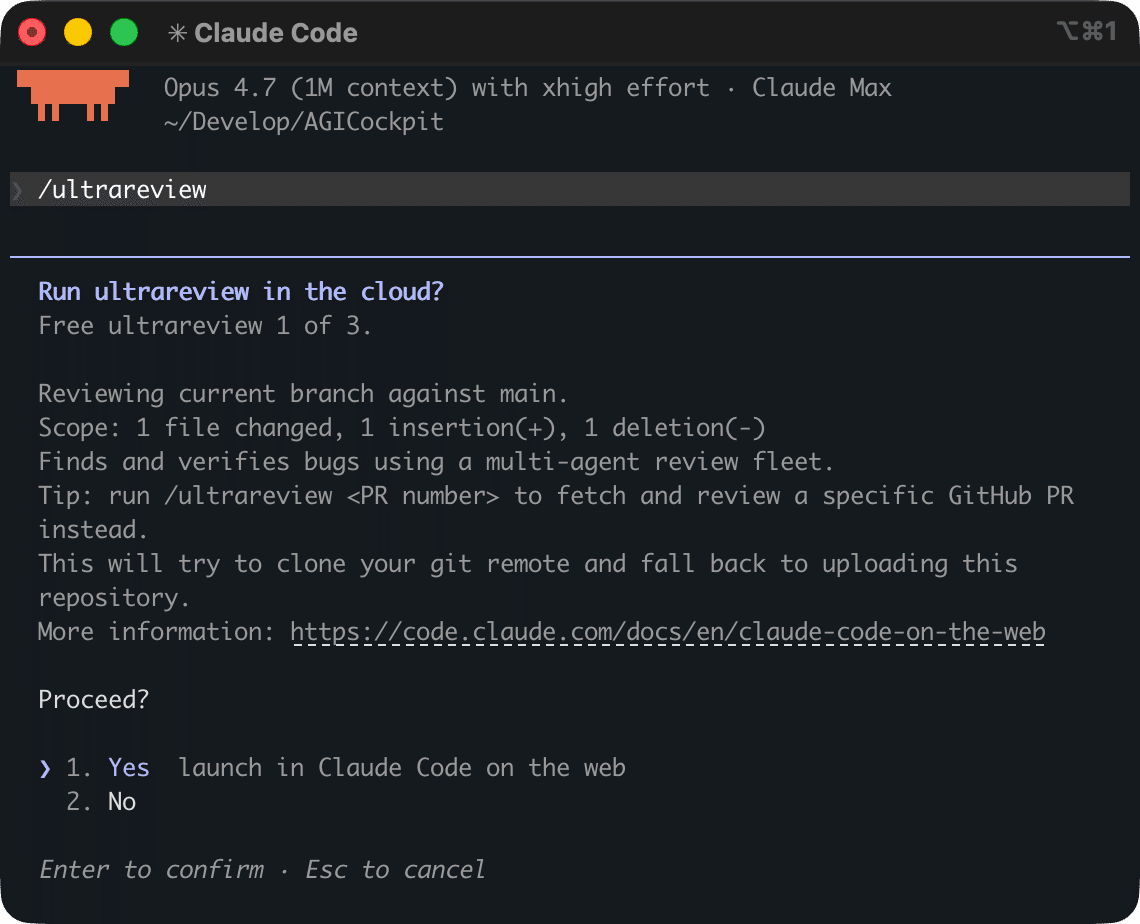The image size is (1140, 924).
Task: Click the "Opus 4.7 (1M context)" model label
Action: (x=311, y=88)
